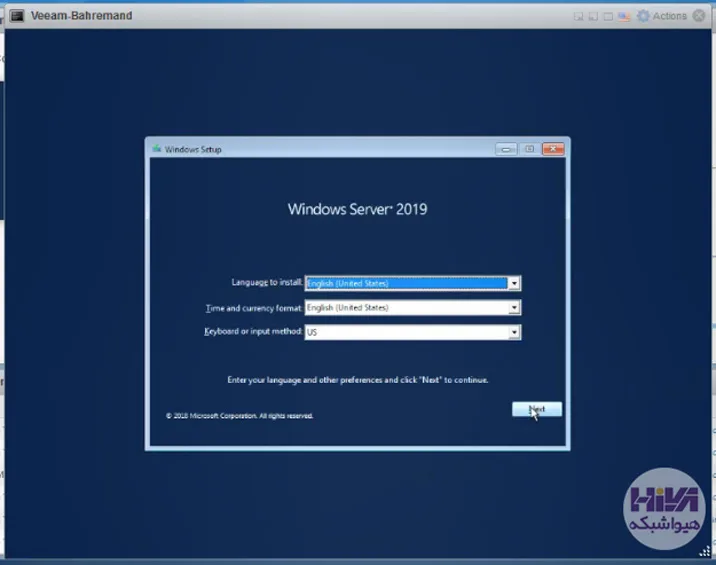Minimize the Windows Setup dialog
Screen dimensions: 716x565
506,149
